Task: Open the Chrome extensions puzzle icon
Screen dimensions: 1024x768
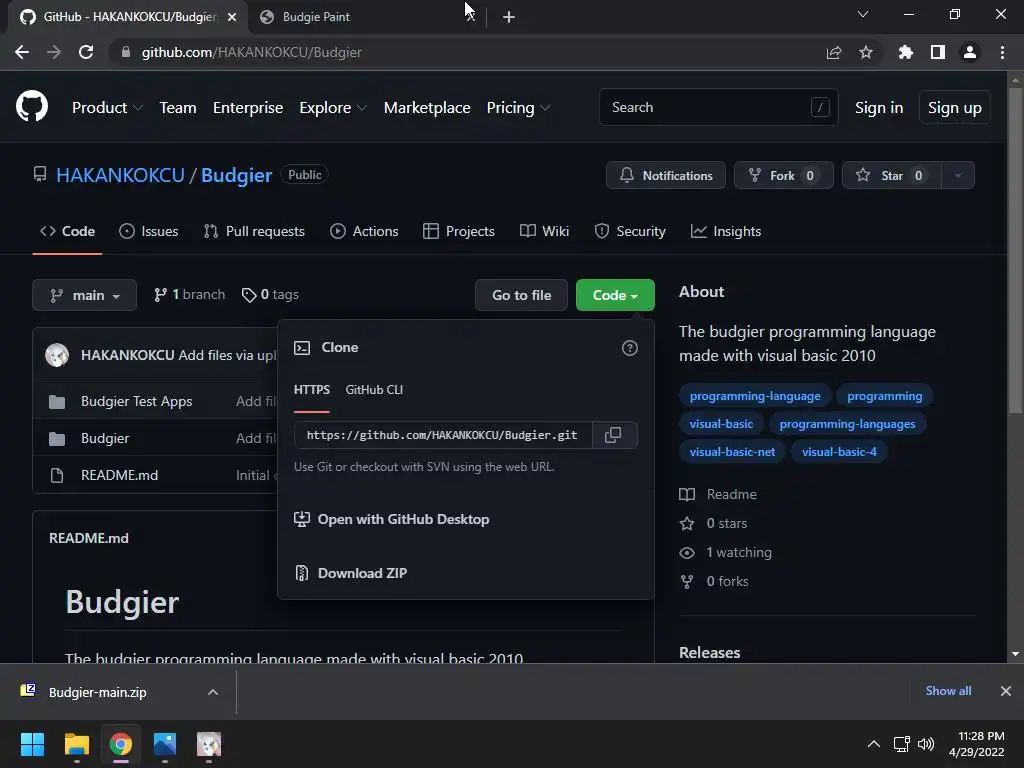Action: coord(905,52)
